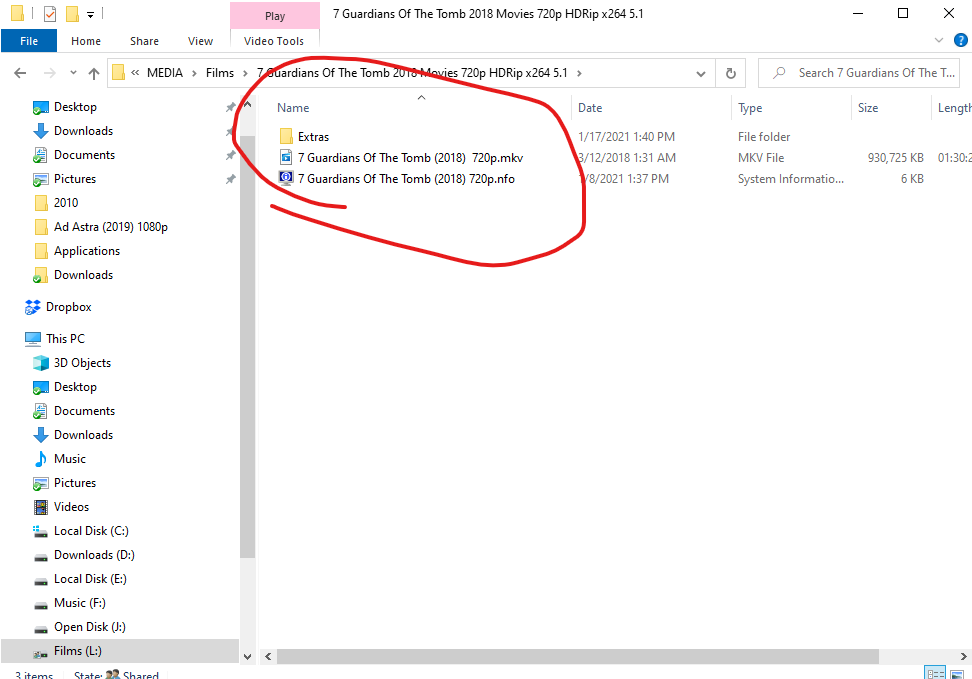This screenshot has width=972, height=679.
Task: Click the Back navigation arrow
Action: [x=20, y=73]
